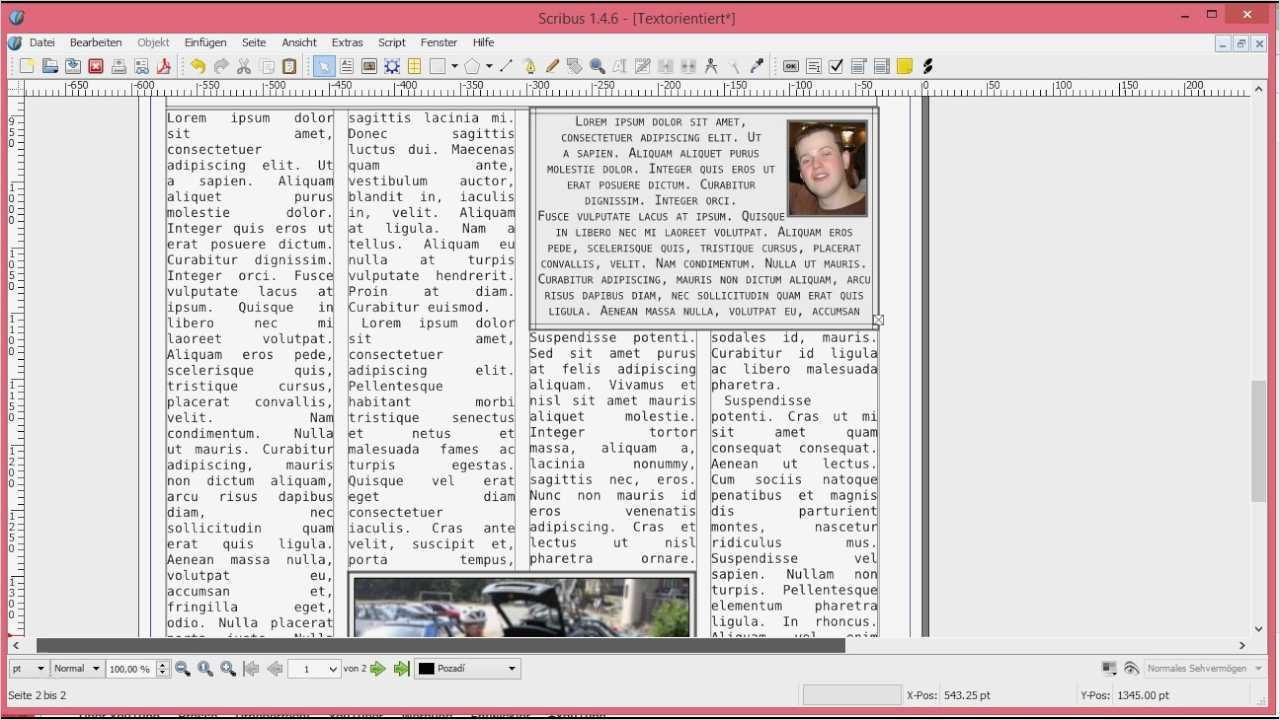
Task: Toggle color management icon in status bar
Action: tap(1131, 668)
